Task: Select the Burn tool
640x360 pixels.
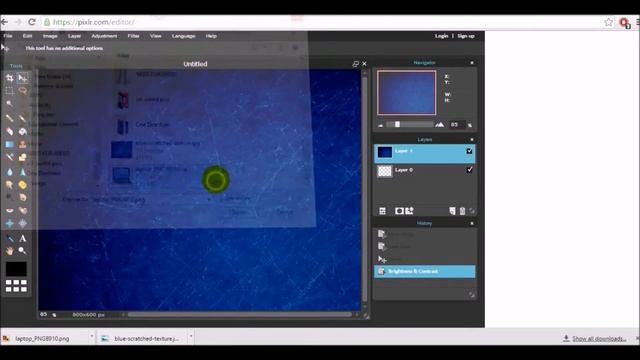Action: tap(23, 198)
